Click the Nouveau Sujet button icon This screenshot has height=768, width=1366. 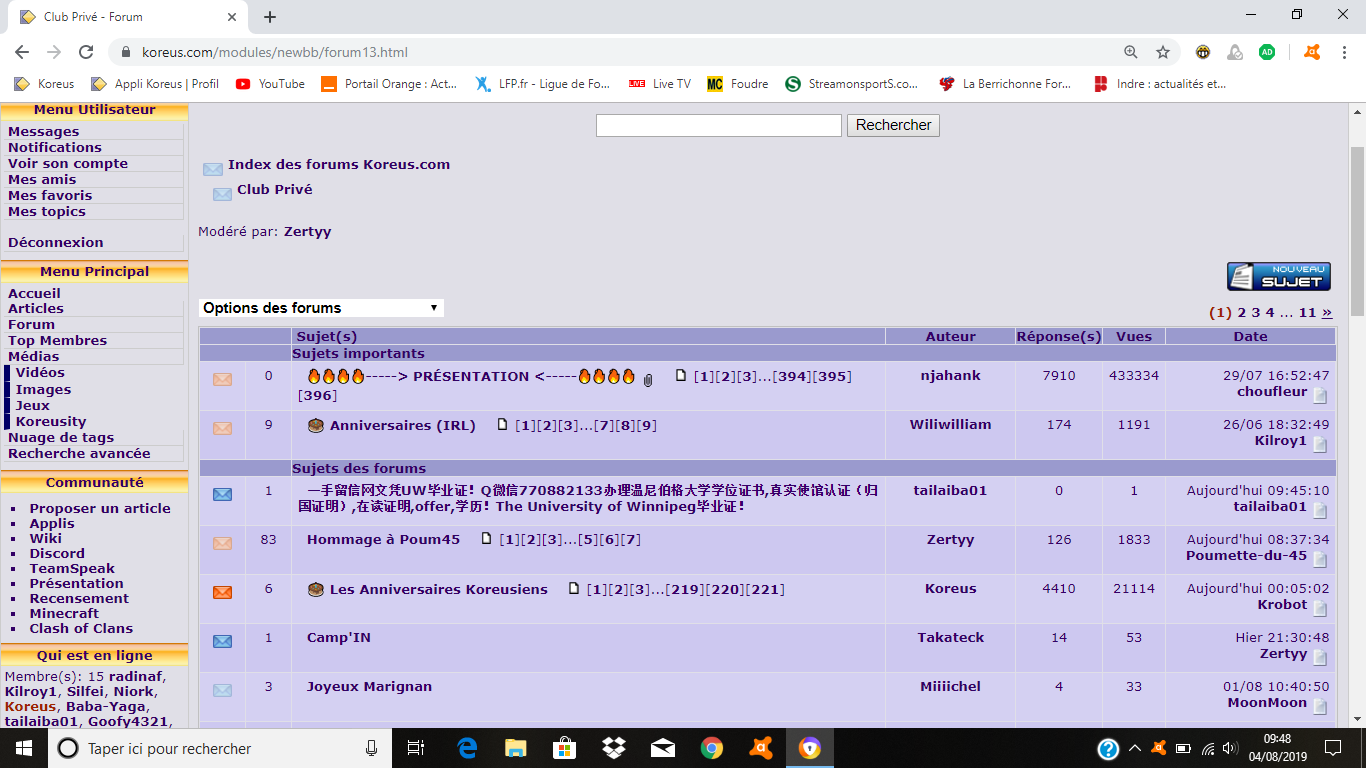tap(1279, 277)
